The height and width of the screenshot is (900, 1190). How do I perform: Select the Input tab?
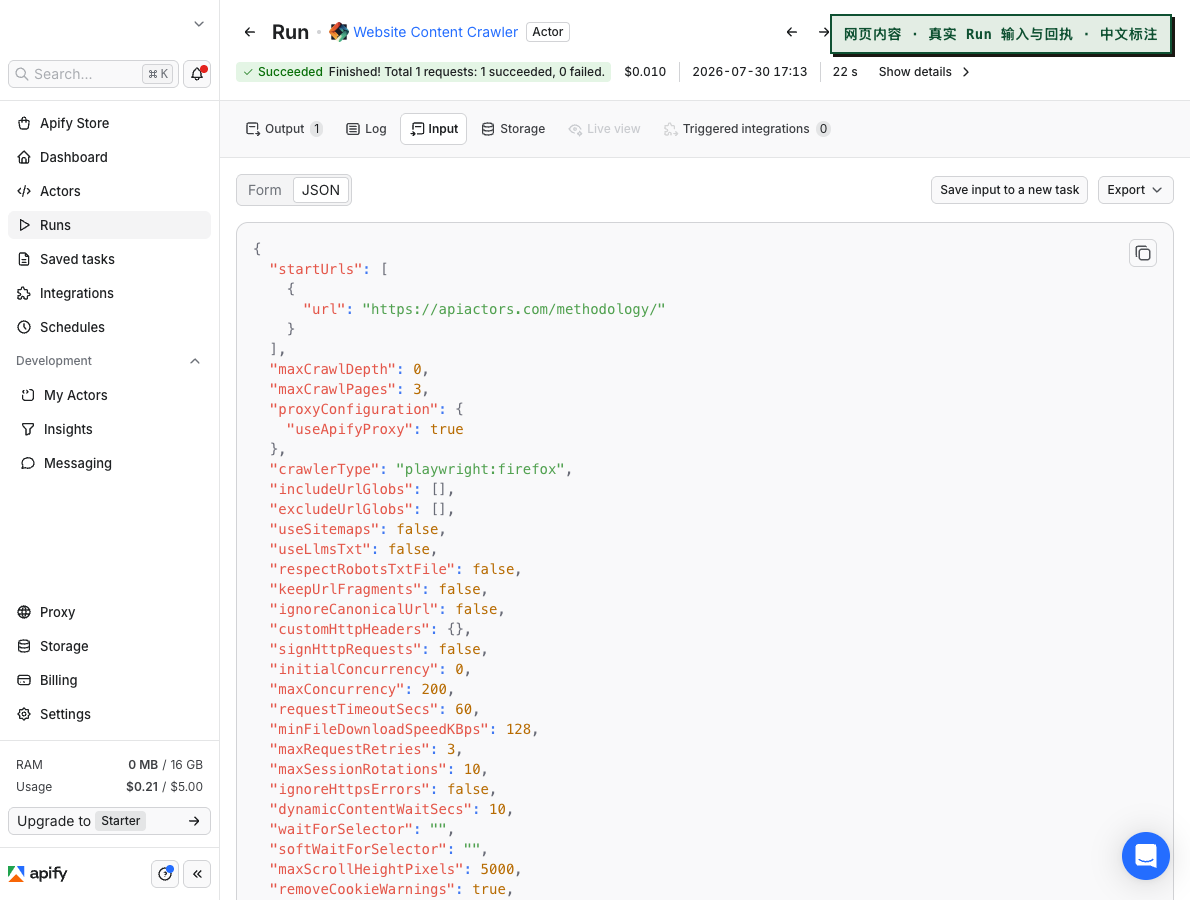coord(433,129)
